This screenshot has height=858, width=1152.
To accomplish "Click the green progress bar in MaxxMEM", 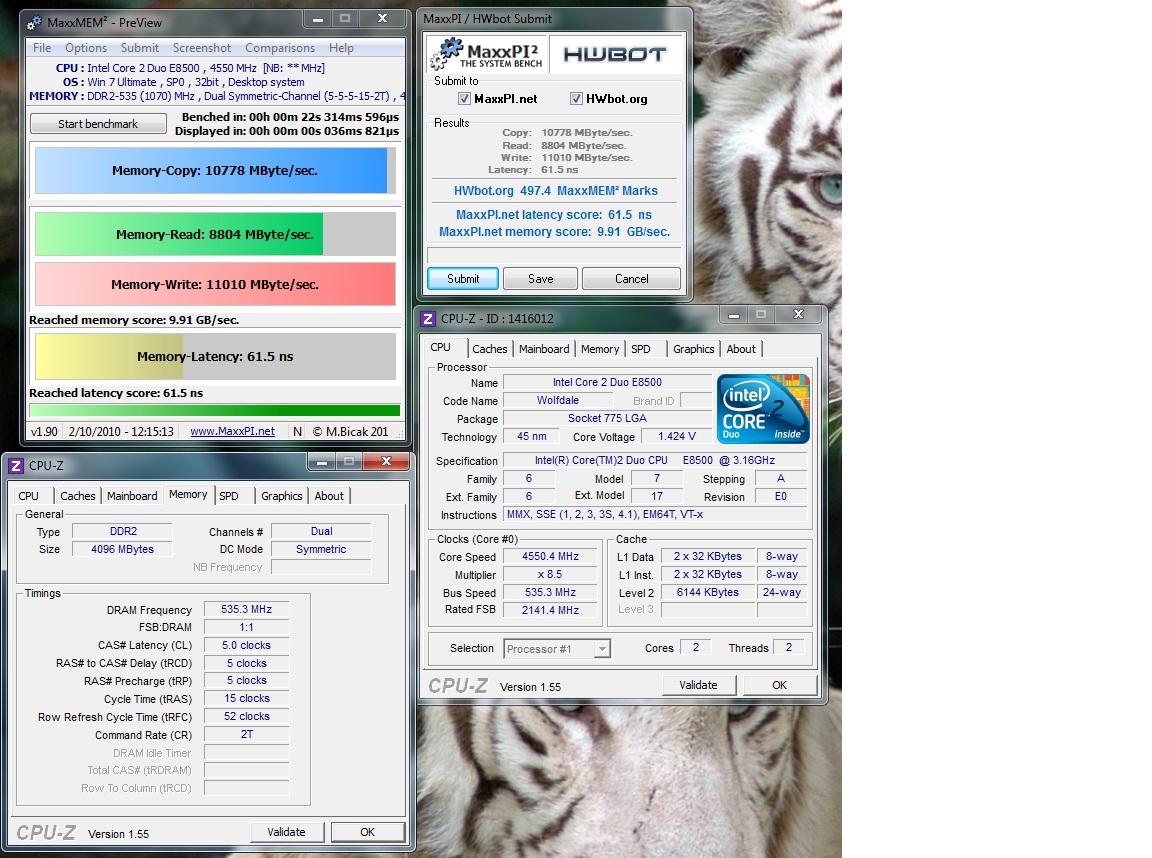I will [x=215, y=410].
